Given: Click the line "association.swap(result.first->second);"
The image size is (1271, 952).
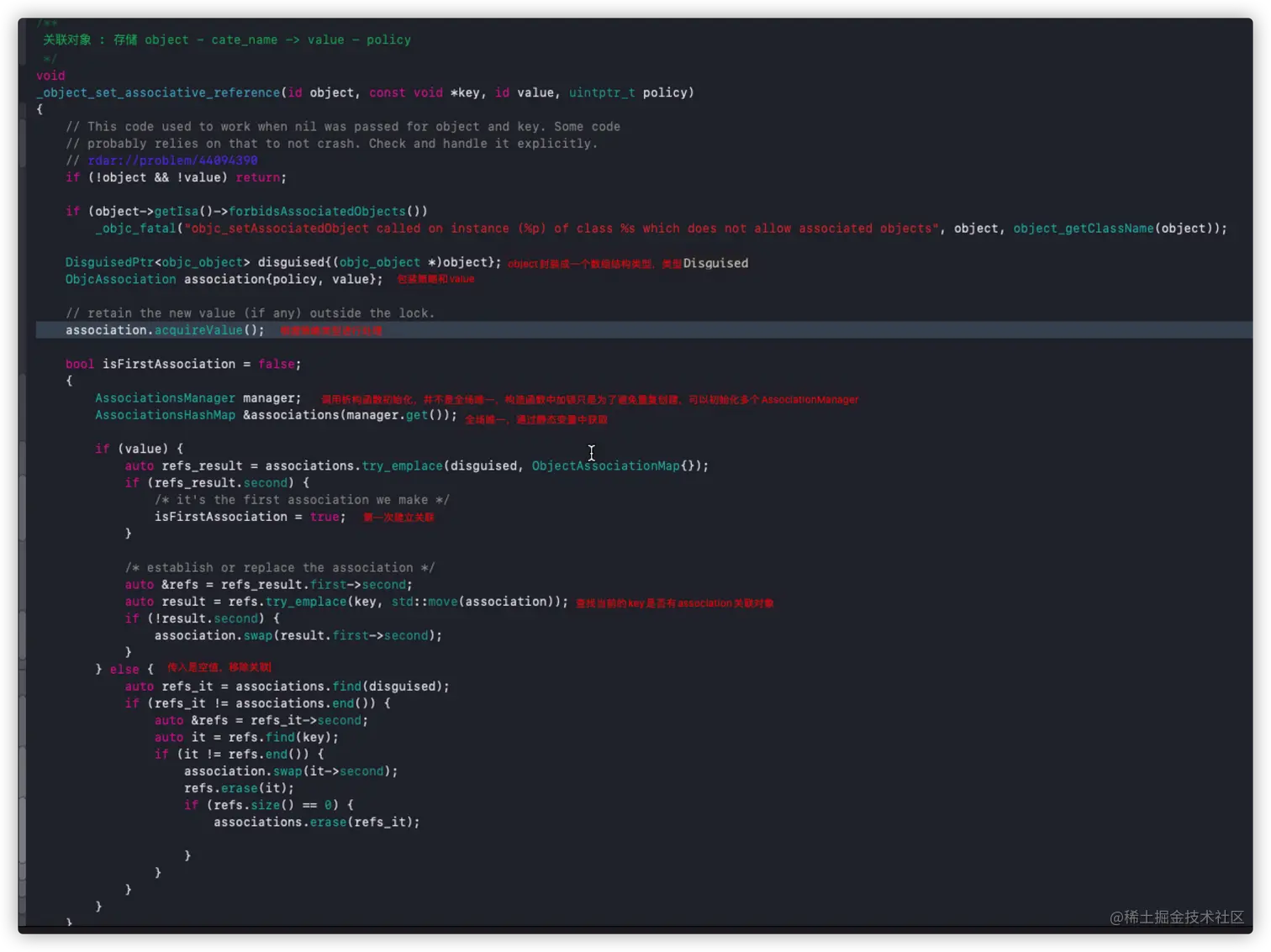Looking at the screenshot, I should pyautogui.click(x=298, y=635).
